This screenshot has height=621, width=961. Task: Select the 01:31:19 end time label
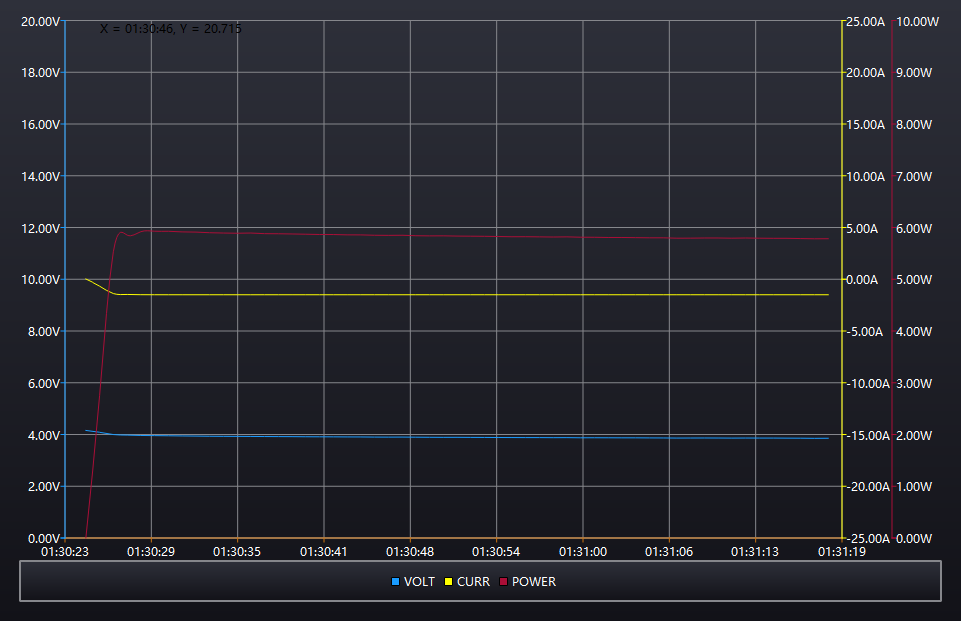[x=842, y=551]
